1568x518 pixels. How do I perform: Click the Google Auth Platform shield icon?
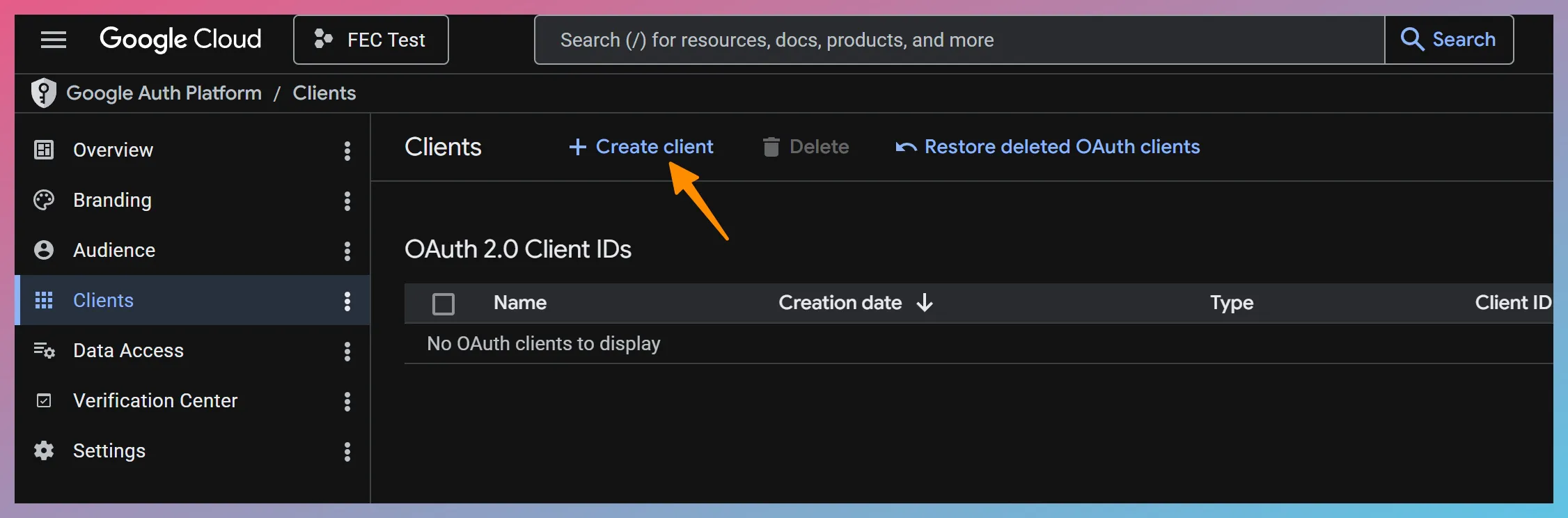pyautogui.click(x=44, y=93)
